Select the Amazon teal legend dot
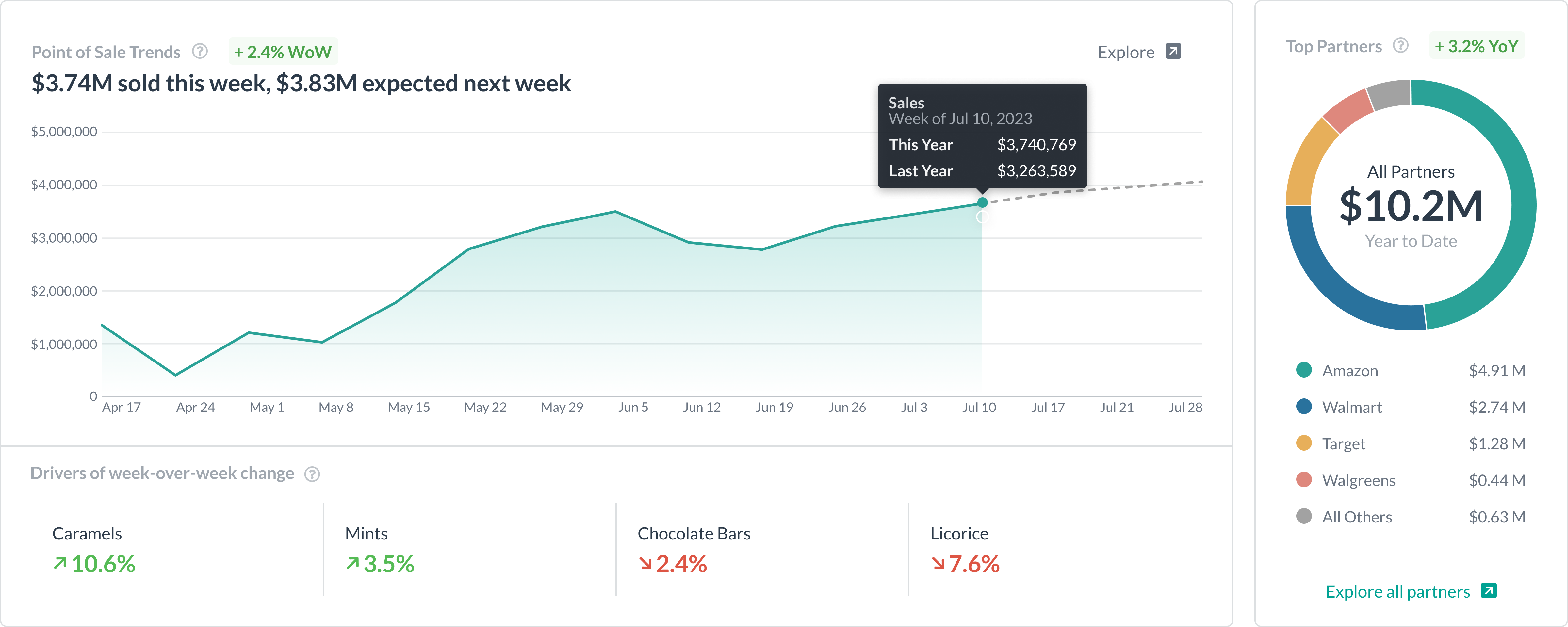Screen dimensions: 1568x627 coord(1304,370)
